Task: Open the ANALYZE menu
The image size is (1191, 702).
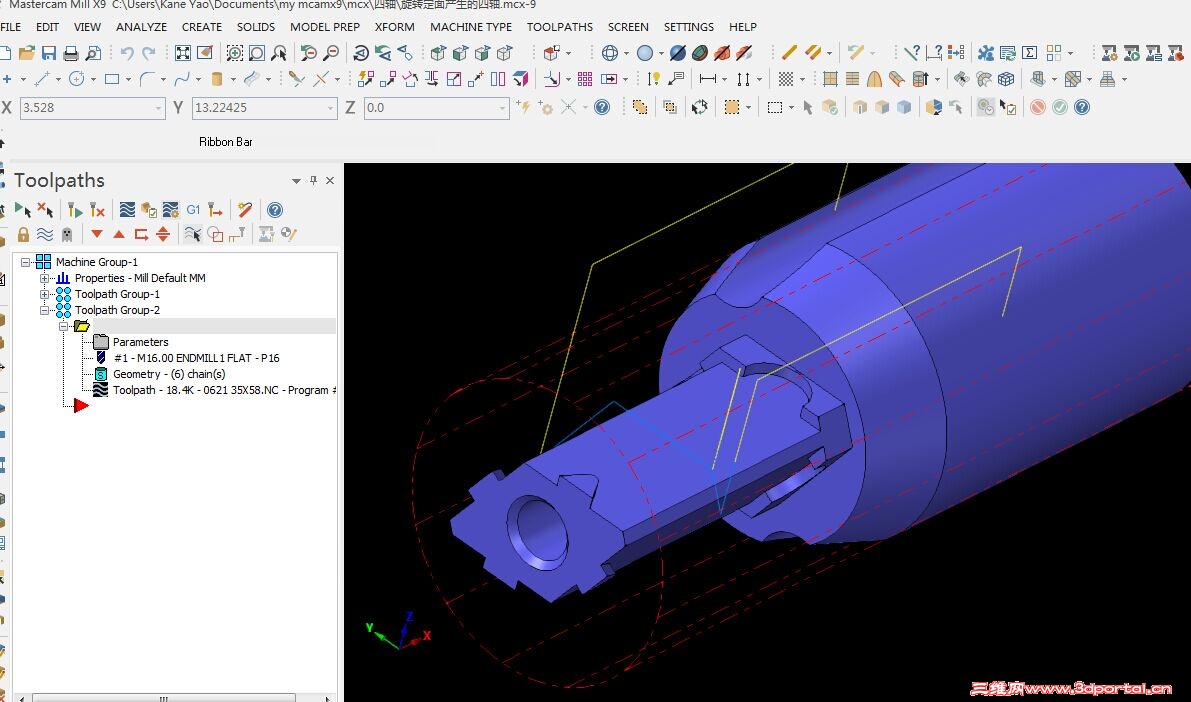Action: point(141,27)
